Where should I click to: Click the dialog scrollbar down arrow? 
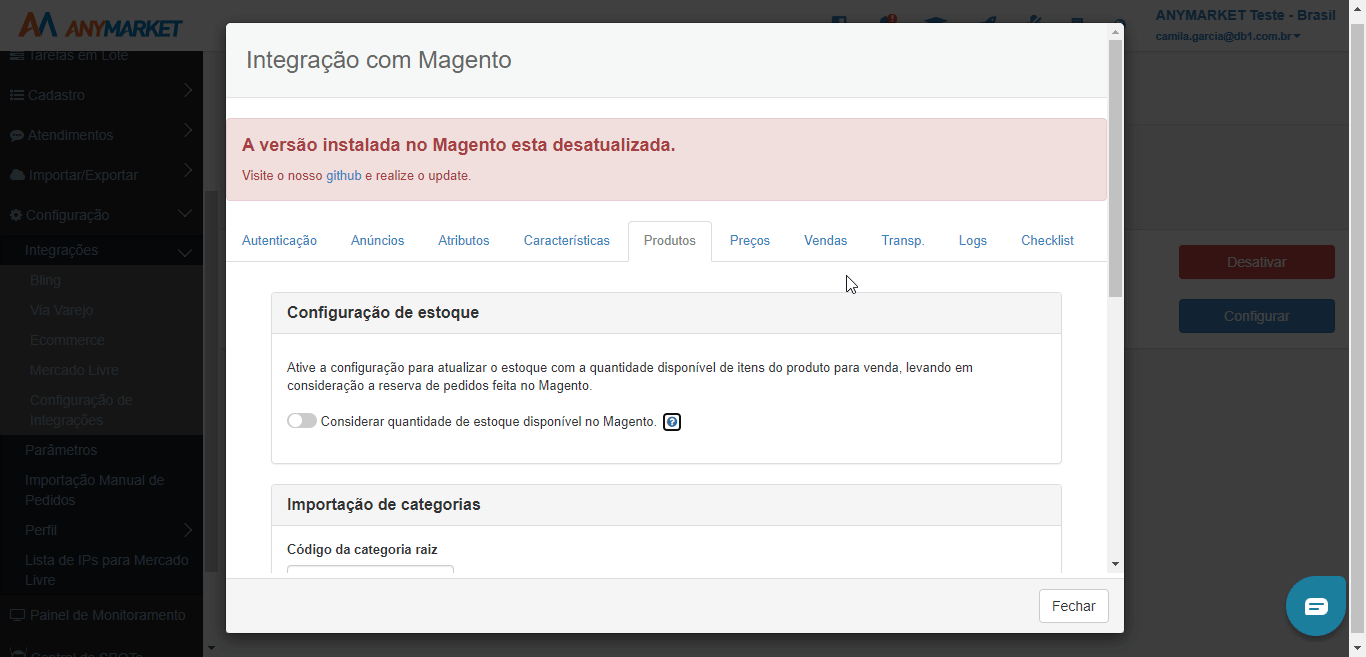pyautogui.click(x=1115, y=564)
